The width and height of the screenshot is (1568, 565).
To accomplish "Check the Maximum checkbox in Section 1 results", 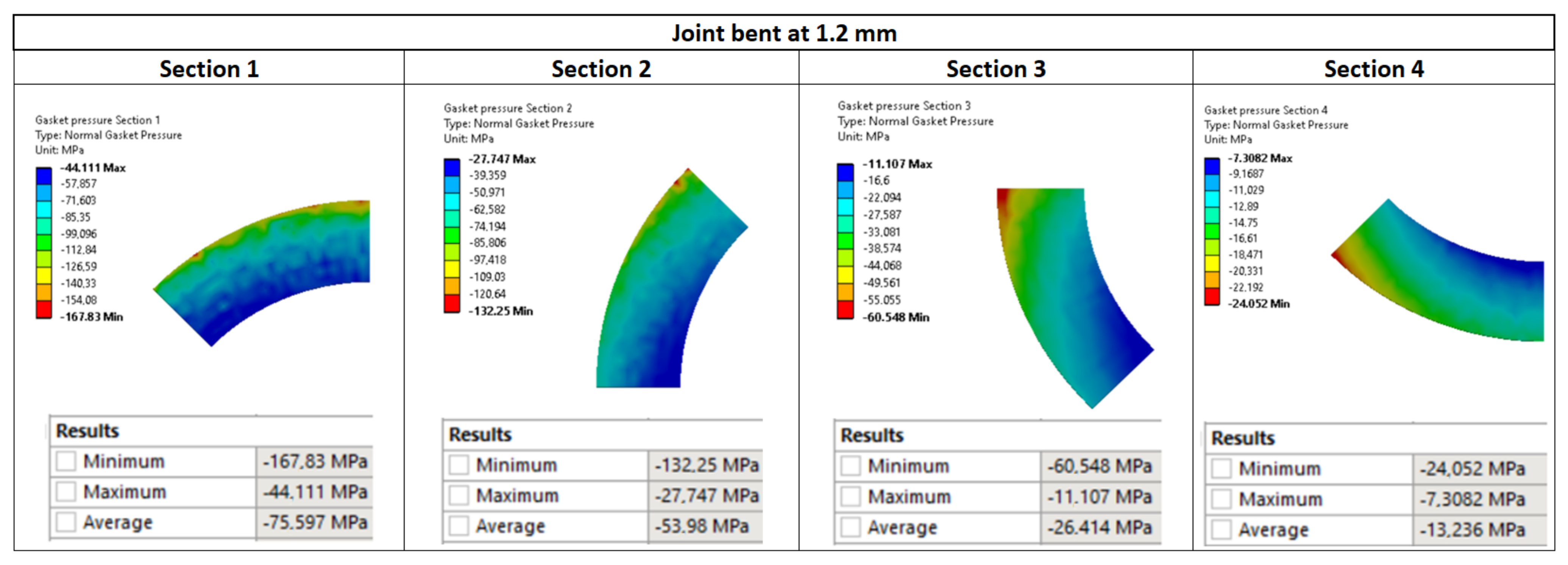I will click(x=66, y=492).
